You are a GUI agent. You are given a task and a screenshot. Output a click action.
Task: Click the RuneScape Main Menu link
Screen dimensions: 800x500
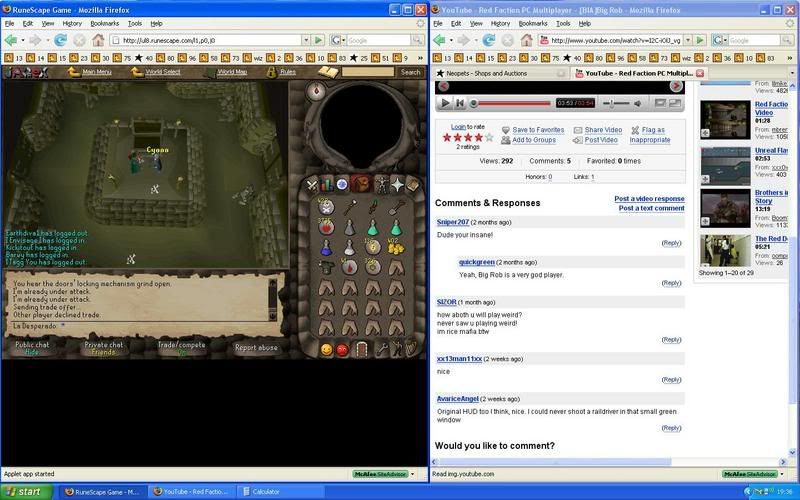click(96, 72)
